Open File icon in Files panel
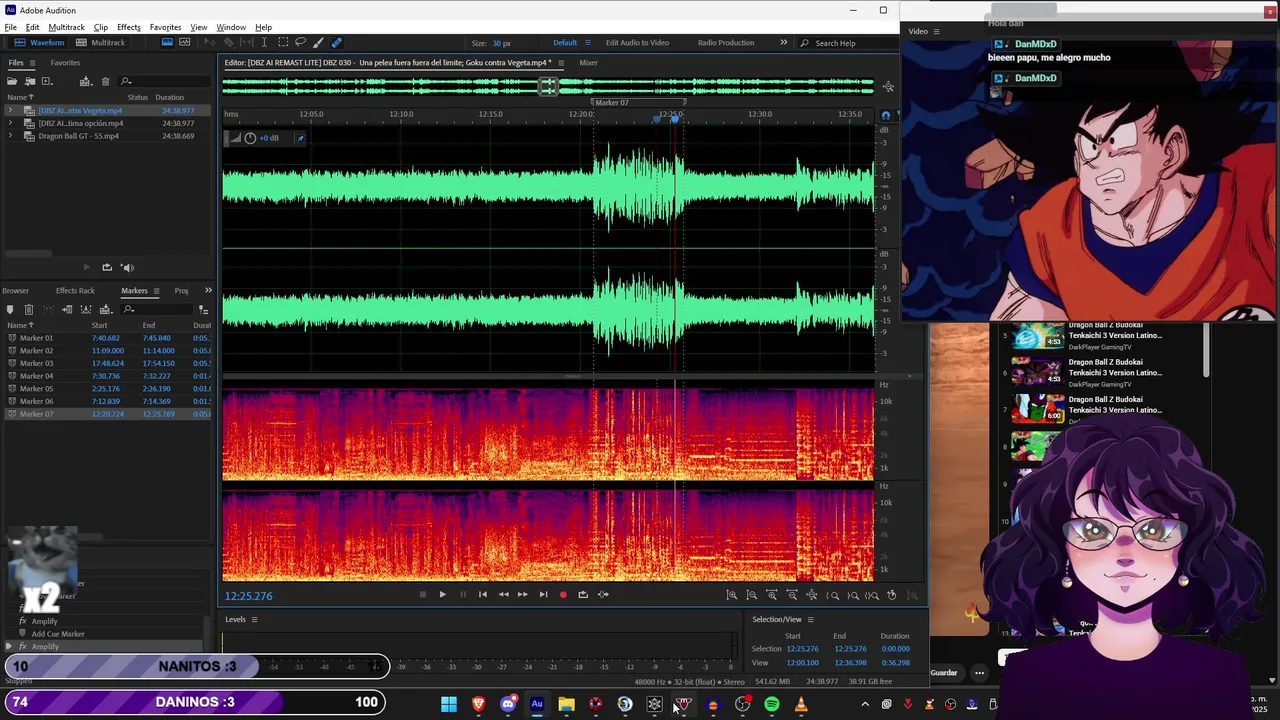This screenshot has width=1280, height=720. [x=12, y=81]
